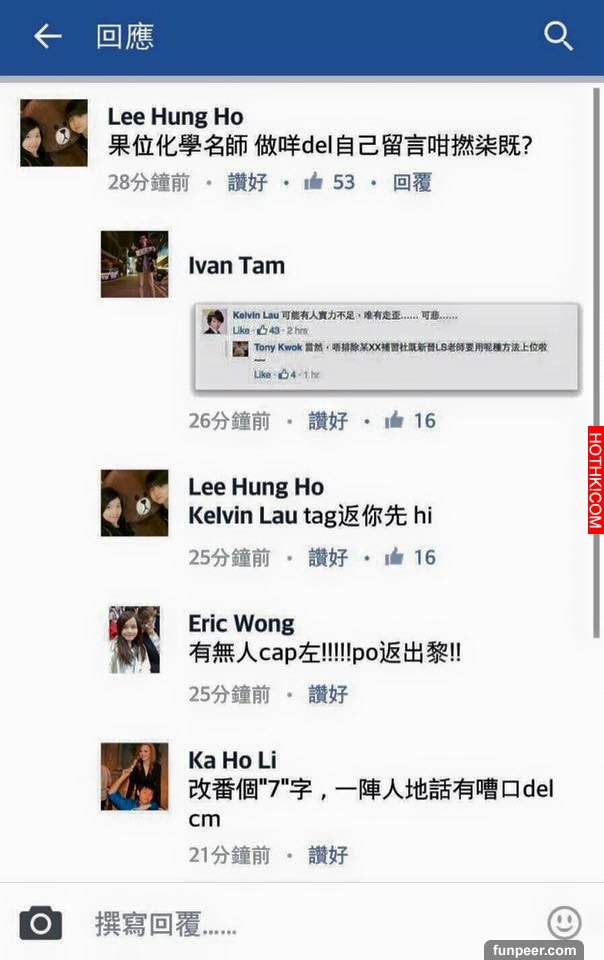Reply to Lee Hung Ho via 回覆

[412, 182]
